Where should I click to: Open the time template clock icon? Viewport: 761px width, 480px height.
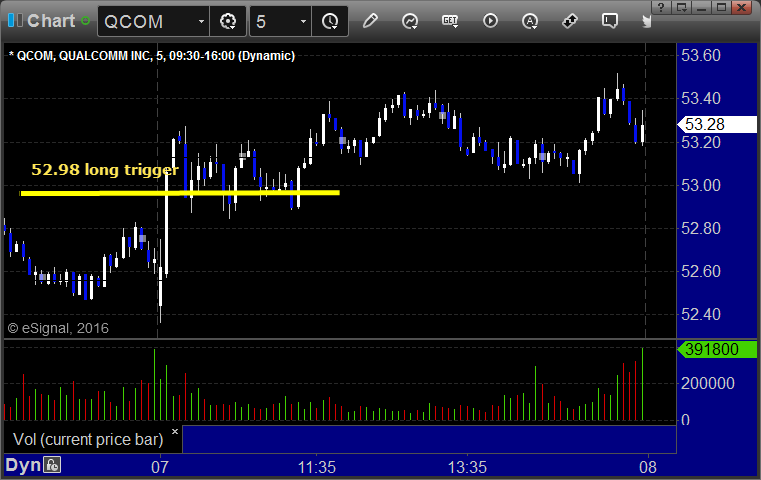pyautogui.click(x=330, y=21)
